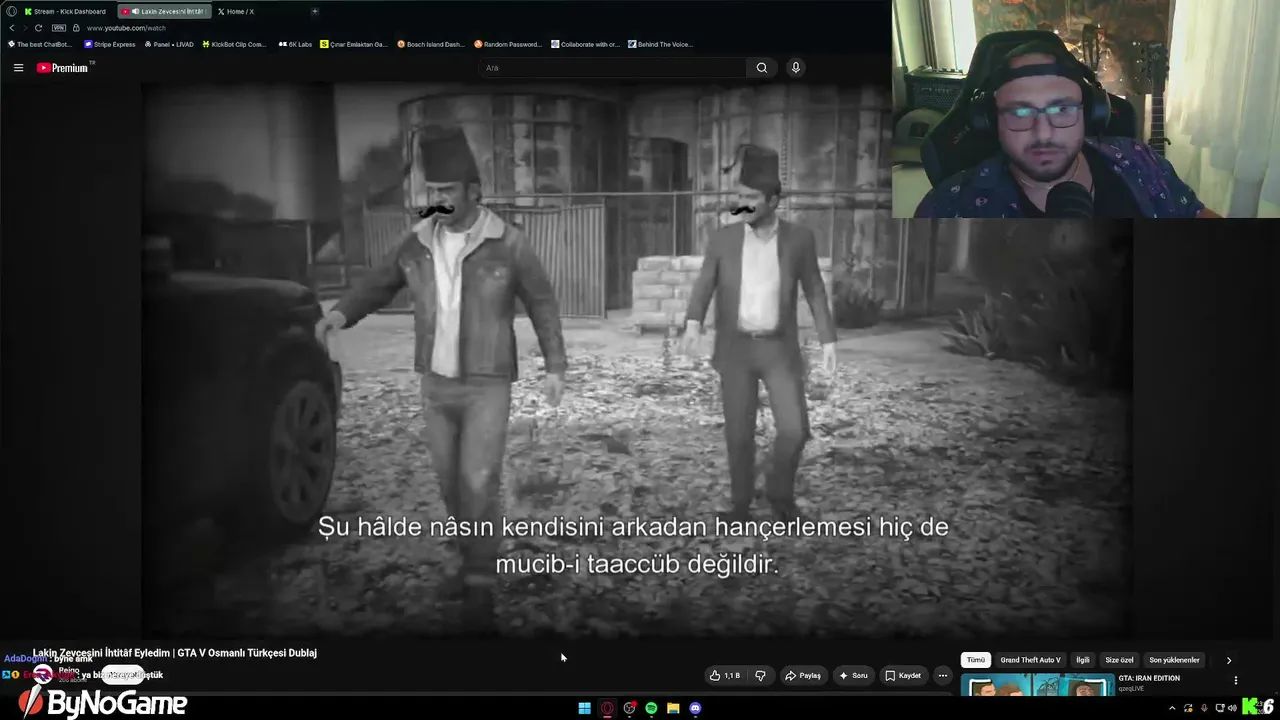1280x720 pixels.
Task: Open the Stripe Express bookmark
Action: [x=110, y=44]
